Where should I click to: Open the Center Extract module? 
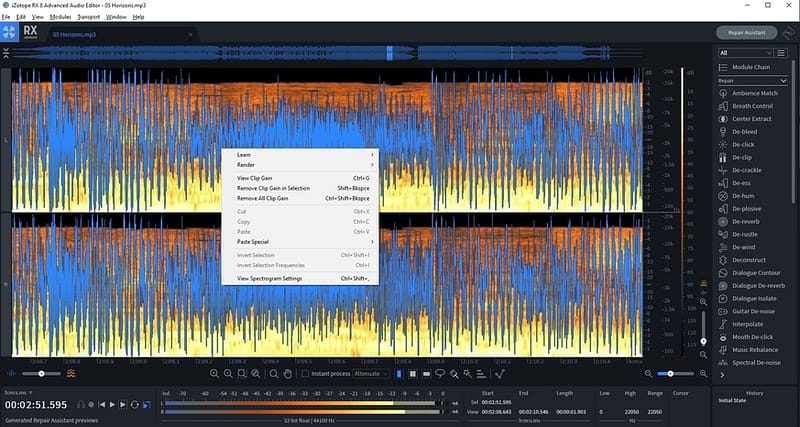745,119
